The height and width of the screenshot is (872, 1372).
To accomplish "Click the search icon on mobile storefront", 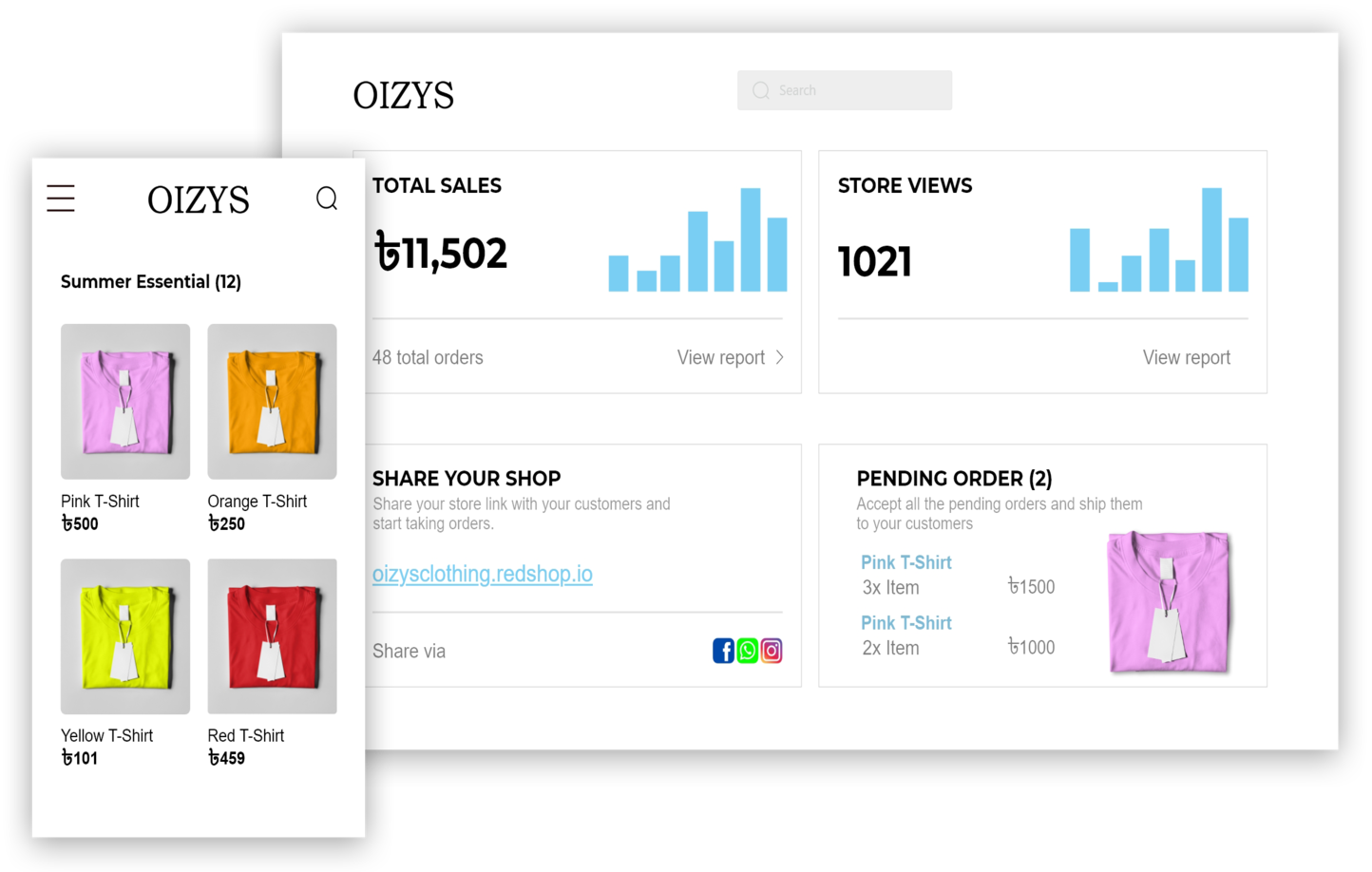I will tap(327, 199).
